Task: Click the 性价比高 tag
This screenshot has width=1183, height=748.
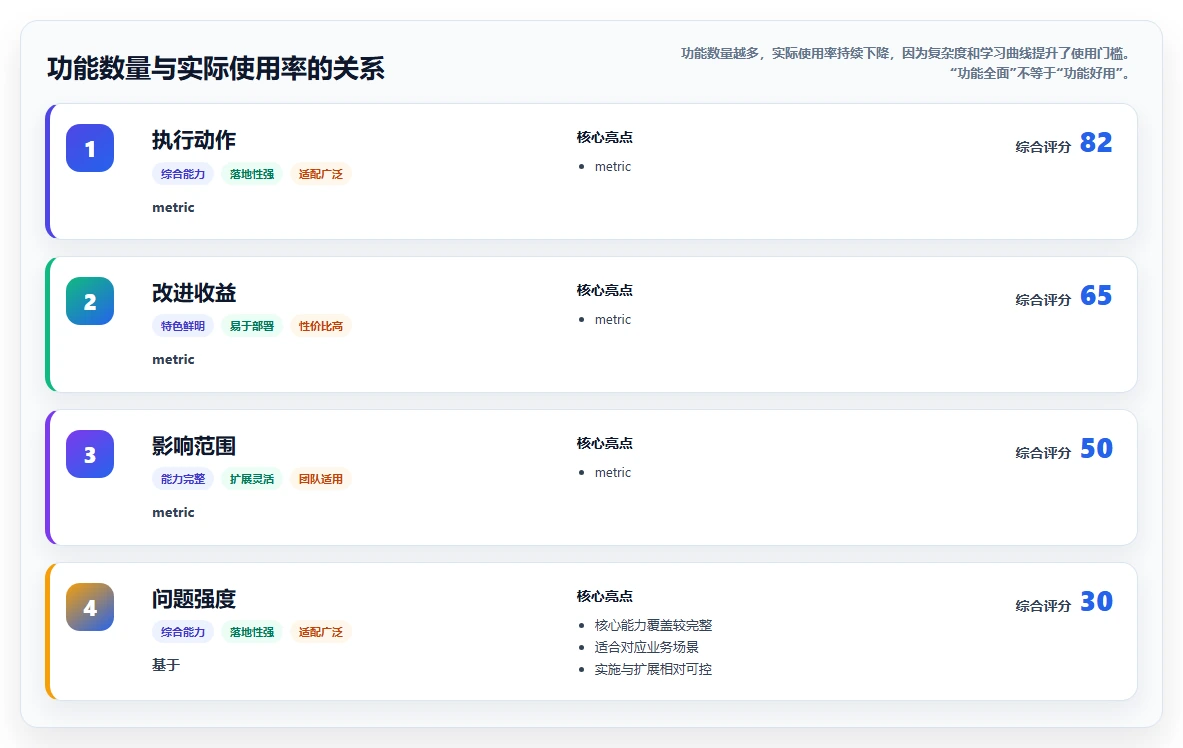Action: 321,326
